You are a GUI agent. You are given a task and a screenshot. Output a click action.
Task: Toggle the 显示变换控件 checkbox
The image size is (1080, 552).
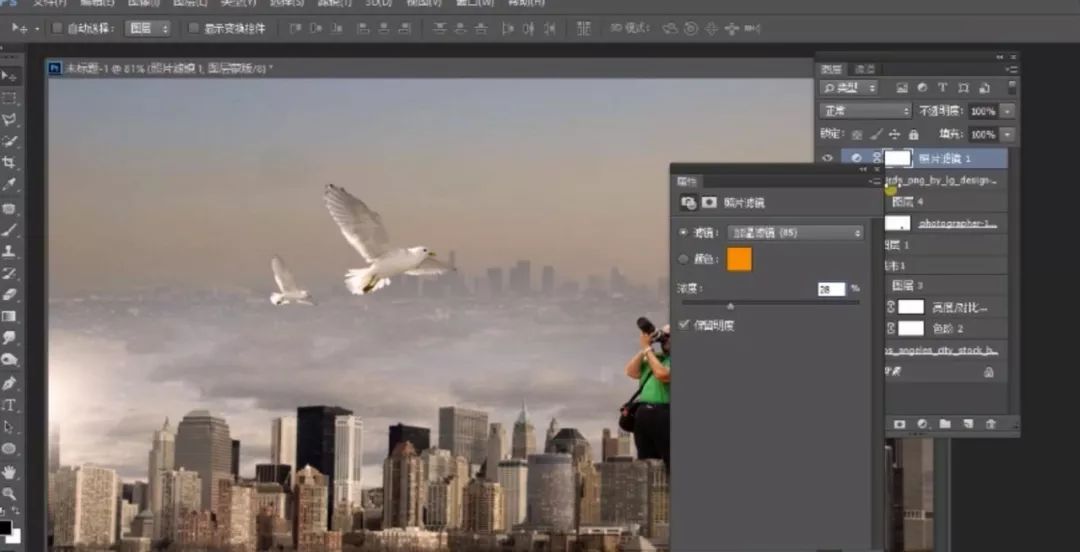pos(194,28)
